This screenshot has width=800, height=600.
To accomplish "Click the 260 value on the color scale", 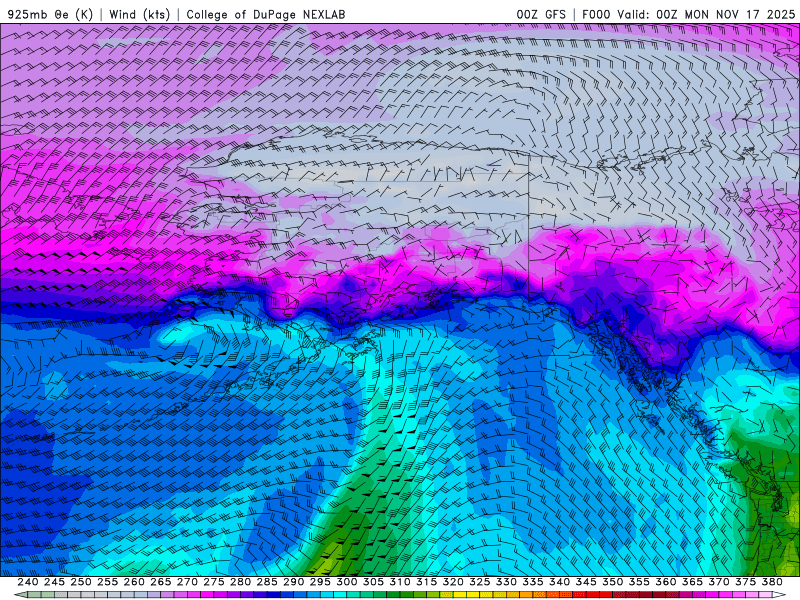I will tap(134, 582).
